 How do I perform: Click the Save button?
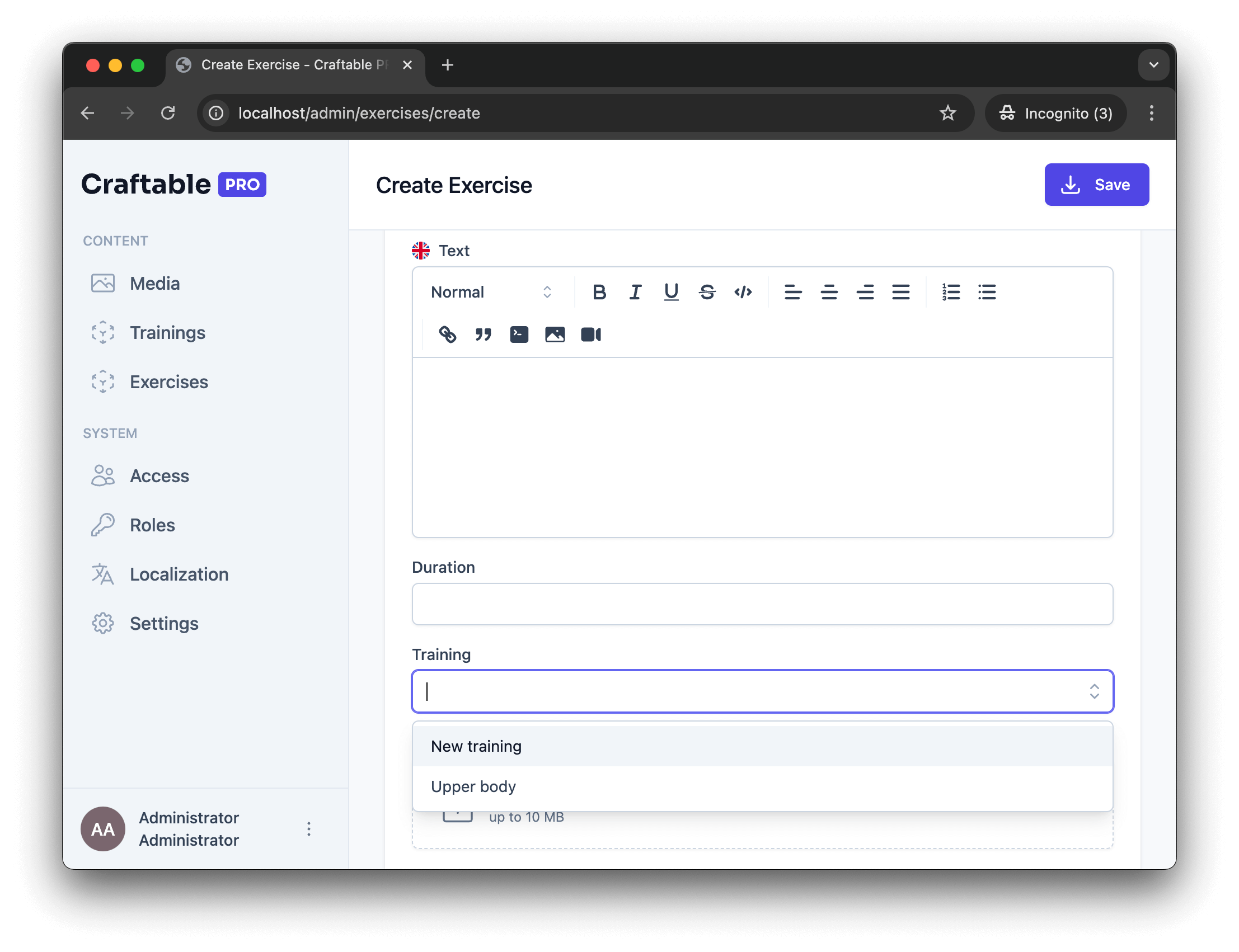pyautogui.click(x=1097, y=184)
